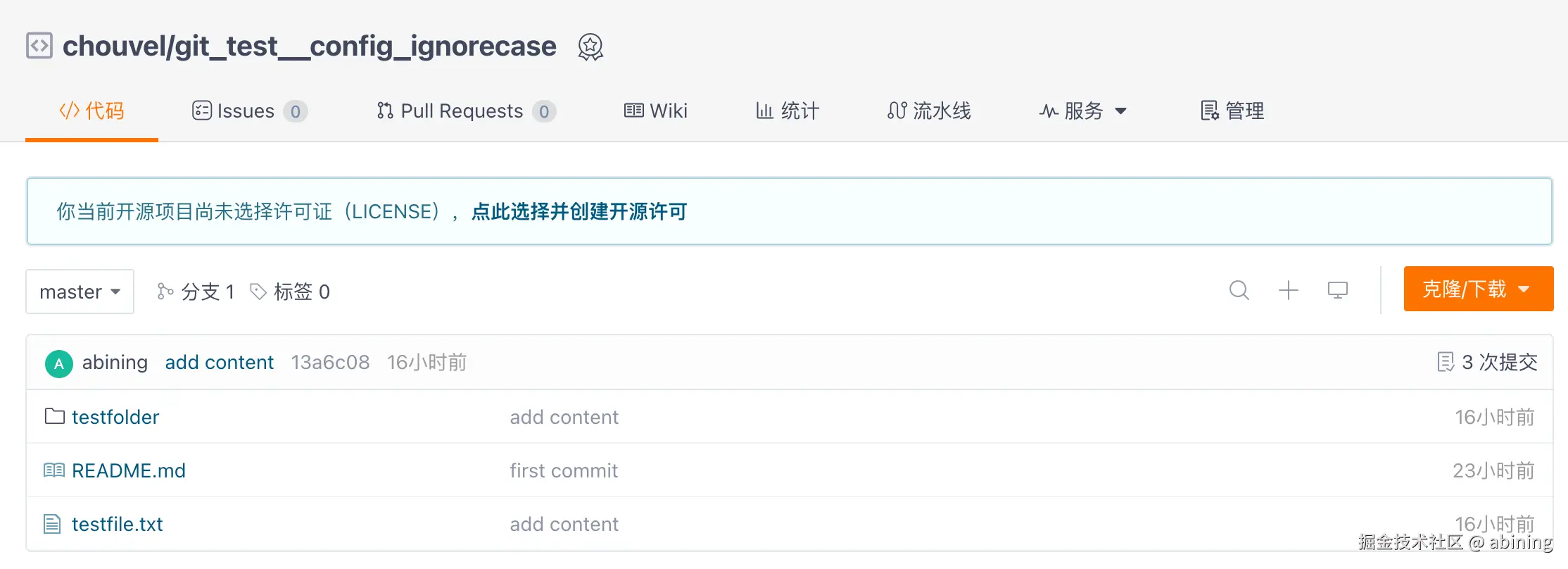Switch to the Issues tab
1568x569 pixels.
(249, 111)
